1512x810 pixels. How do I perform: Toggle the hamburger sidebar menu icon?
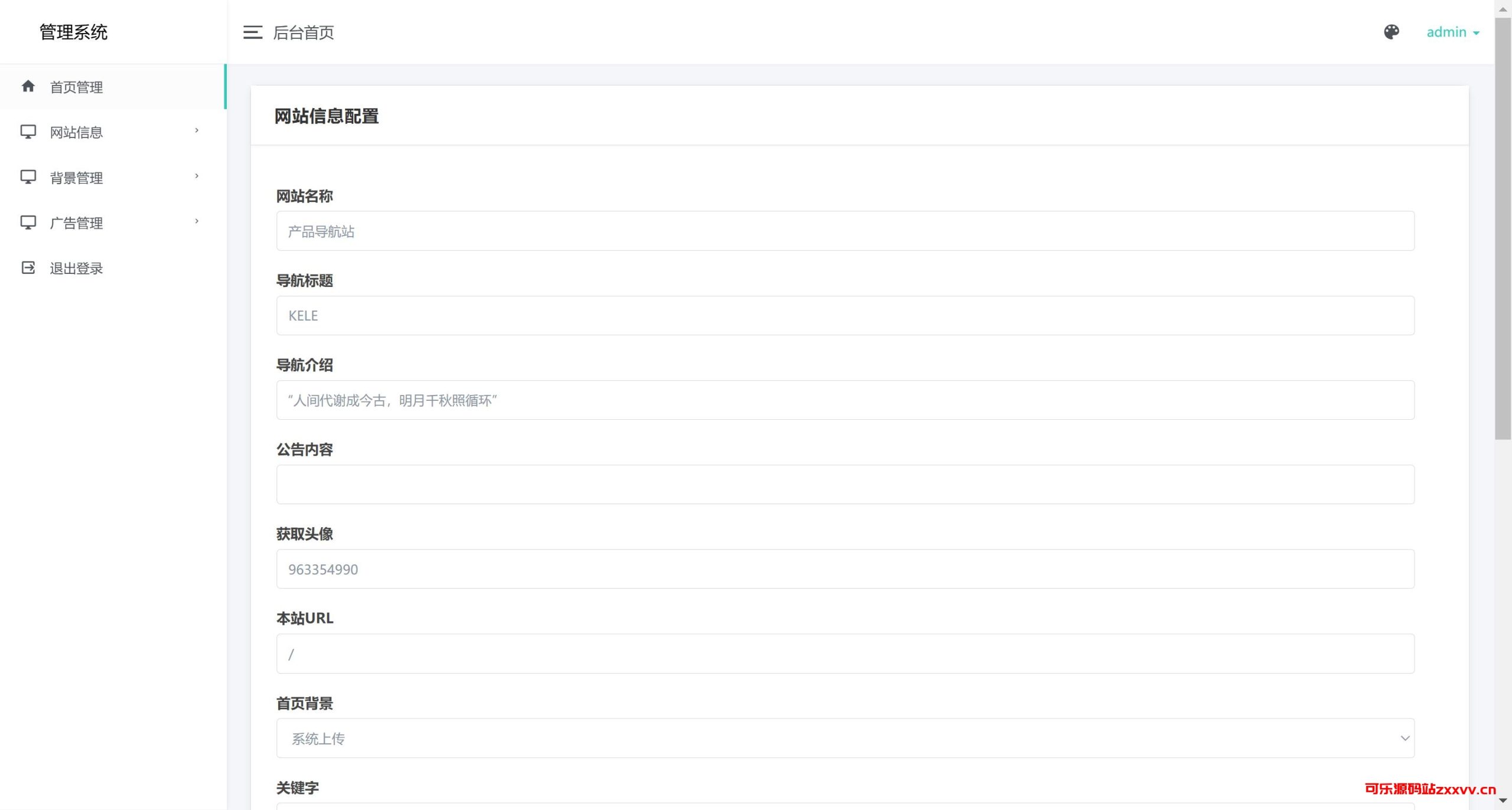[x=252, y=32]
